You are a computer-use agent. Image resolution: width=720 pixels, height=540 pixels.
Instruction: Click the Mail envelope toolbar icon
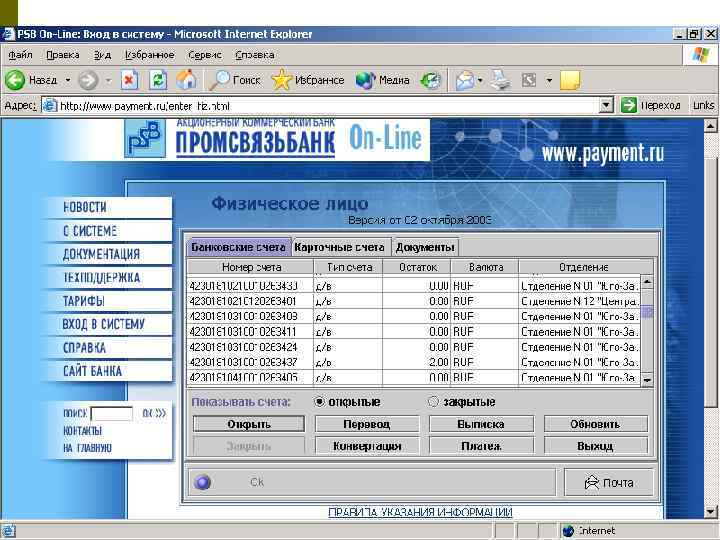click(x=465, y=81)
